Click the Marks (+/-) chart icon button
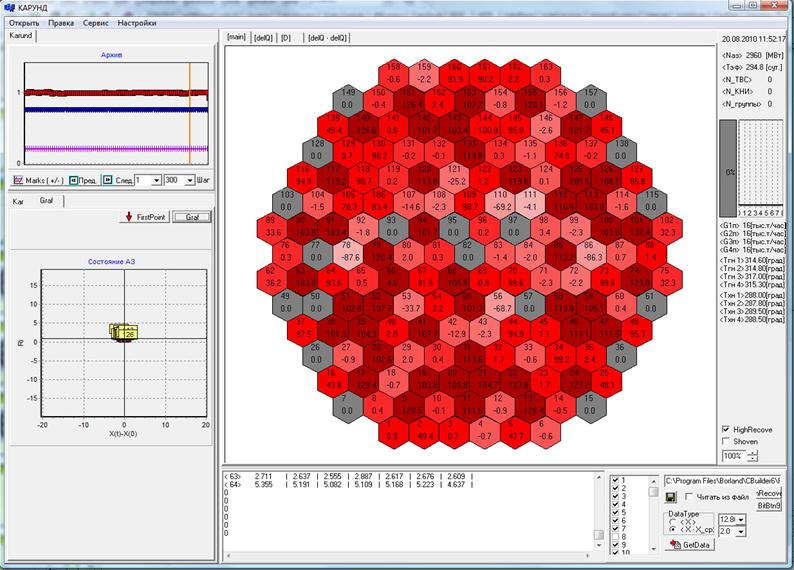 click(x=18, y=180)
